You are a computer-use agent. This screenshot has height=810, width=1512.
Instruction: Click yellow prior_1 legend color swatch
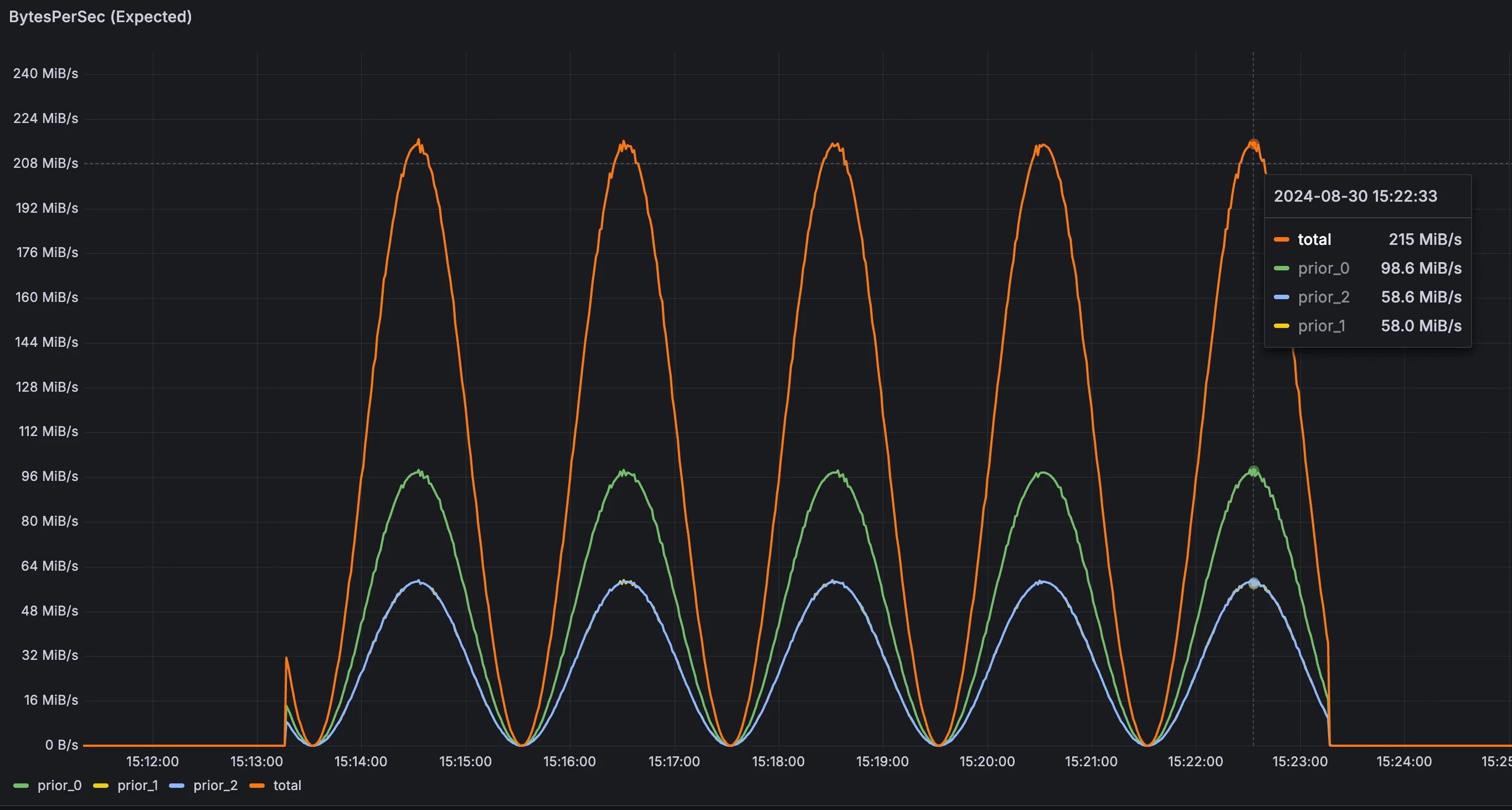tap(101, 786)
